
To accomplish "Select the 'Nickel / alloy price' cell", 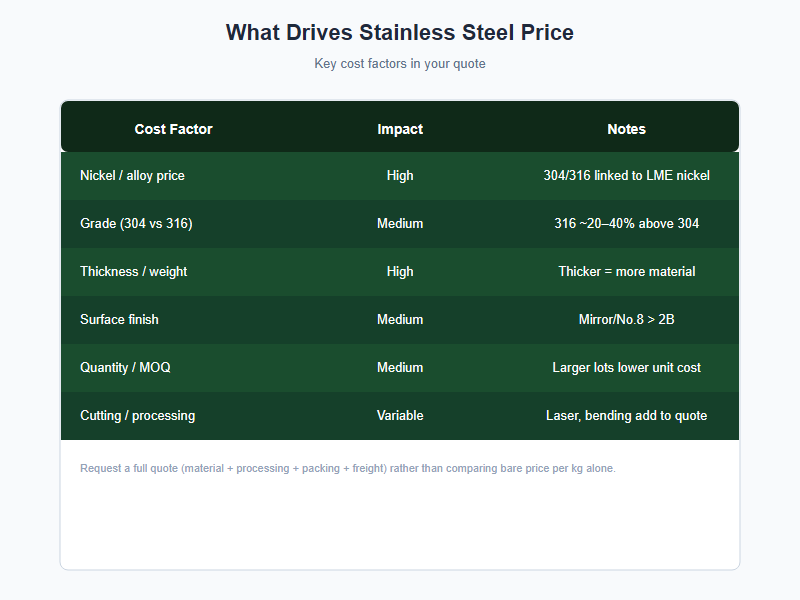I will pyautogui.click(x=132, y=176).
